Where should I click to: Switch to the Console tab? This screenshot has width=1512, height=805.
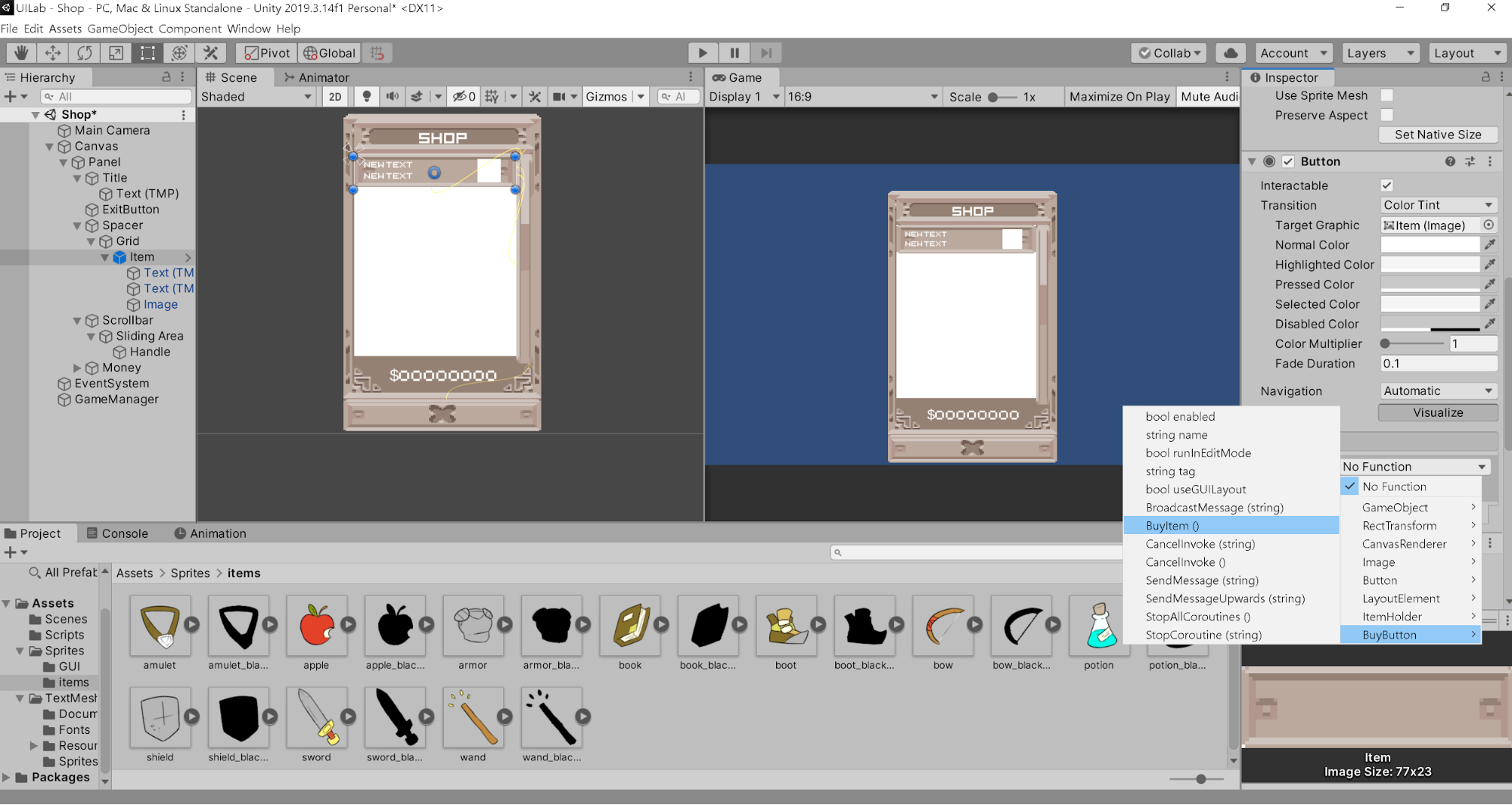pos(117,533)
